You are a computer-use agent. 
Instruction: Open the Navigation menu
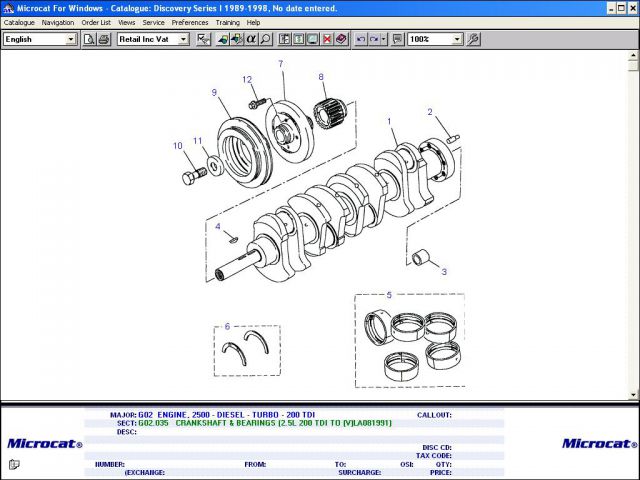click(58, 23)
